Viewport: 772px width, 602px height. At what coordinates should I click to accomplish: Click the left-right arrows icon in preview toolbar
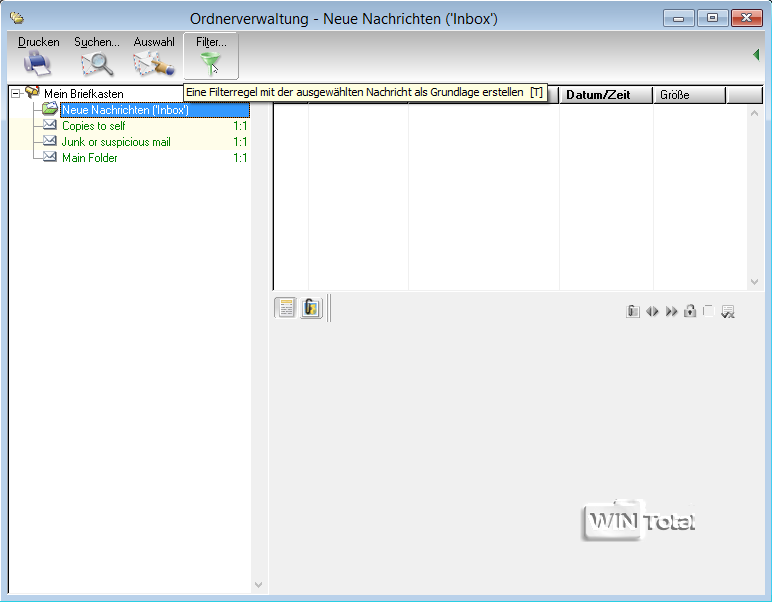(652, 311)
